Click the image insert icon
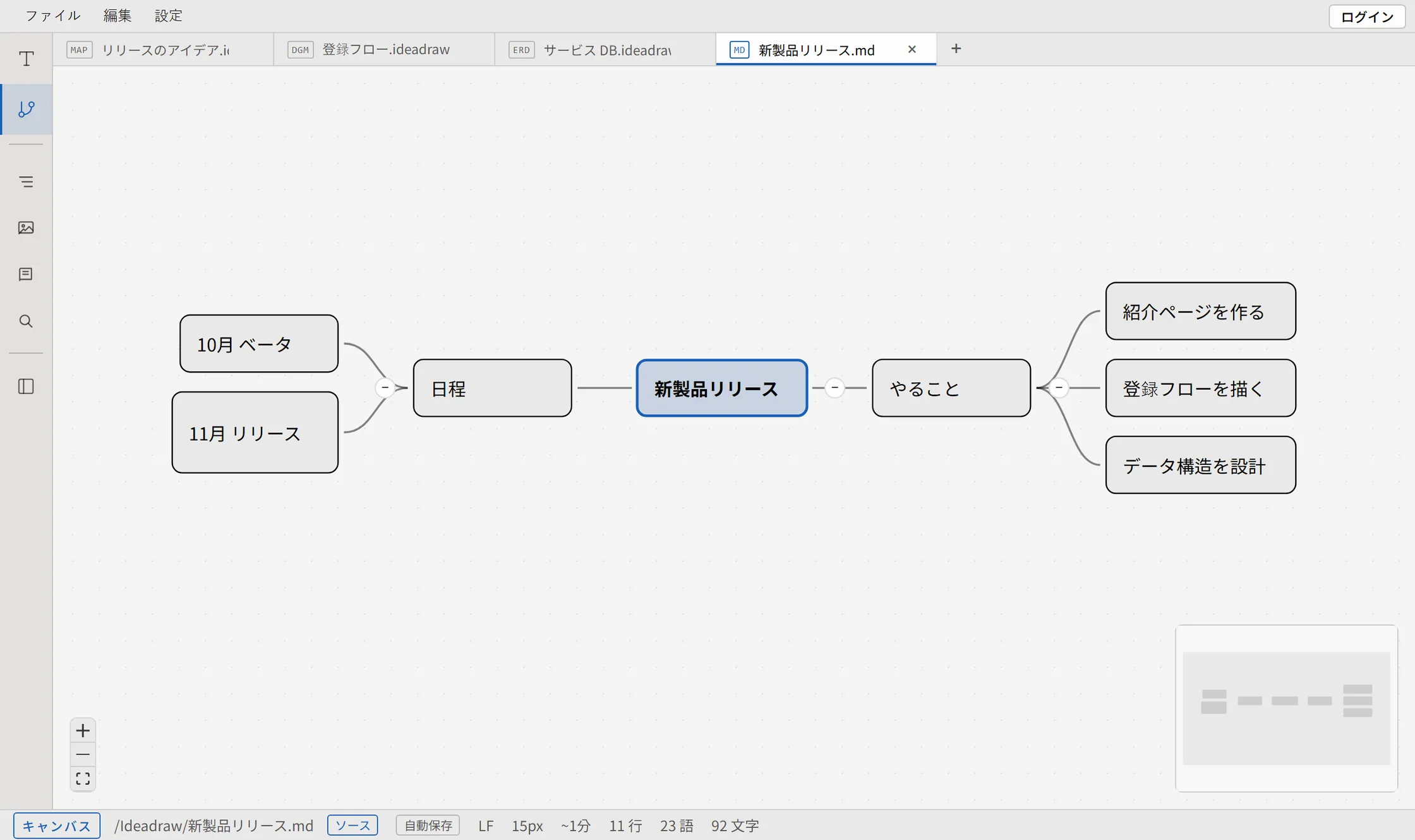The width and height of the screenshot is (1415, 840). [x=26, y=228]
